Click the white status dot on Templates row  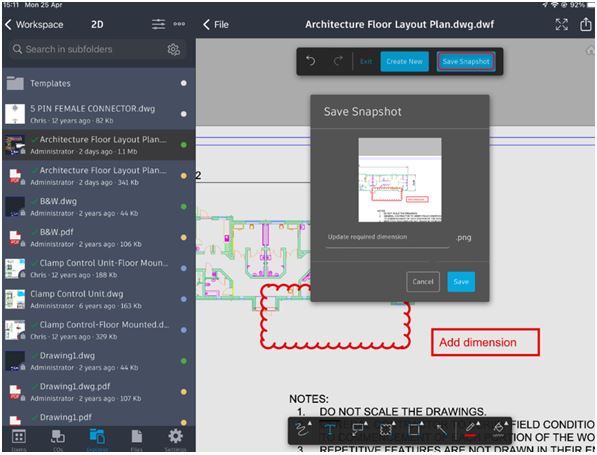(184, 83)
